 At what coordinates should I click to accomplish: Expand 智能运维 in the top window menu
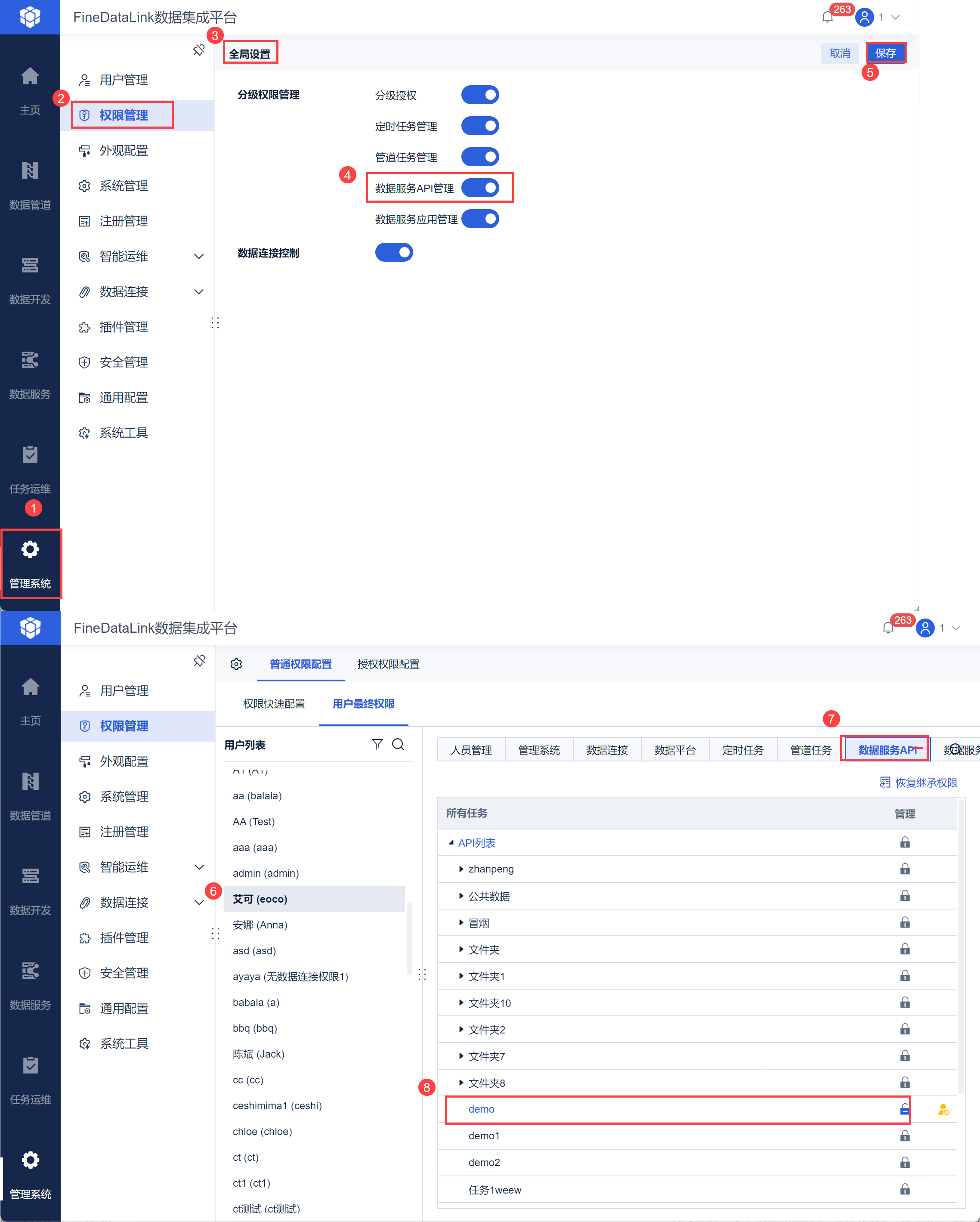click(x=199, y=257)
